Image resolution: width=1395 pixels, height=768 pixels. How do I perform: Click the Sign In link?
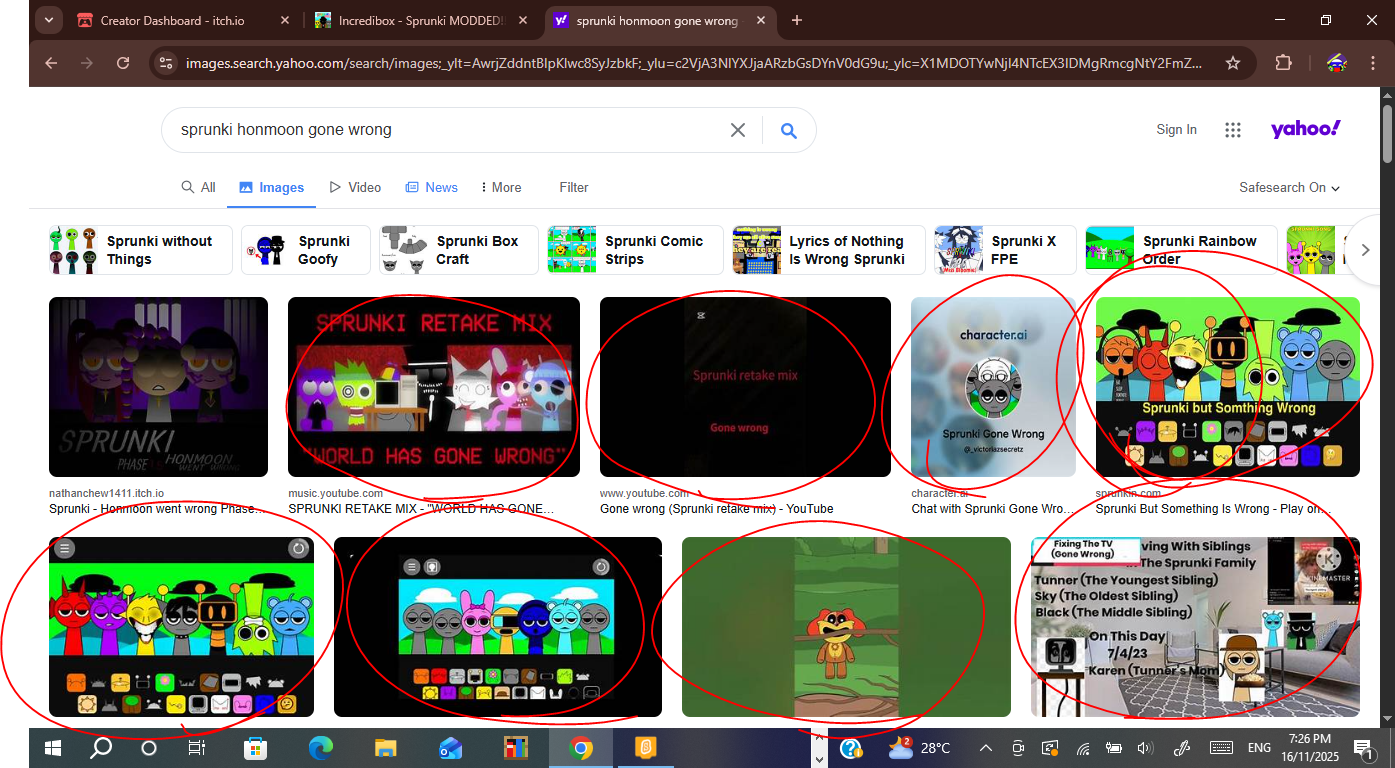[1176, 130]
